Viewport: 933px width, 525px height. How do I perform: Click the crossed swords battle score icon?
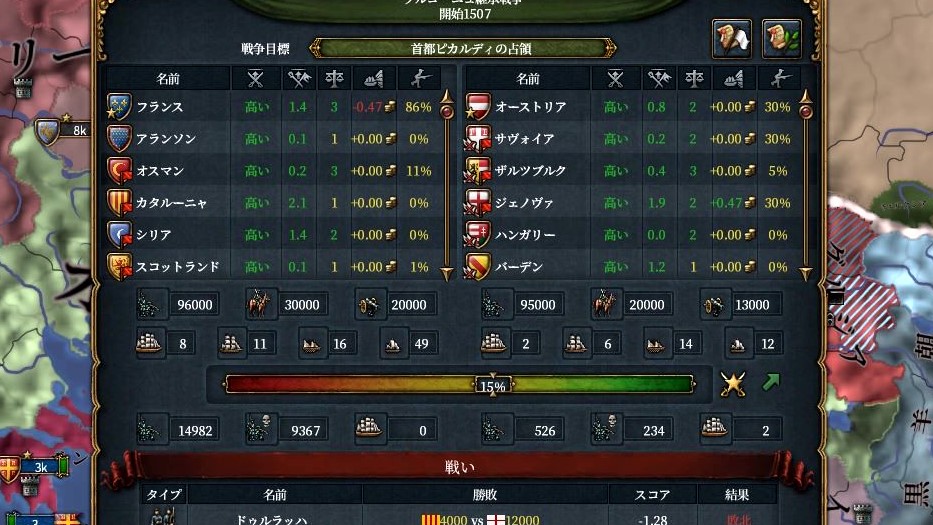coord(733,384)
